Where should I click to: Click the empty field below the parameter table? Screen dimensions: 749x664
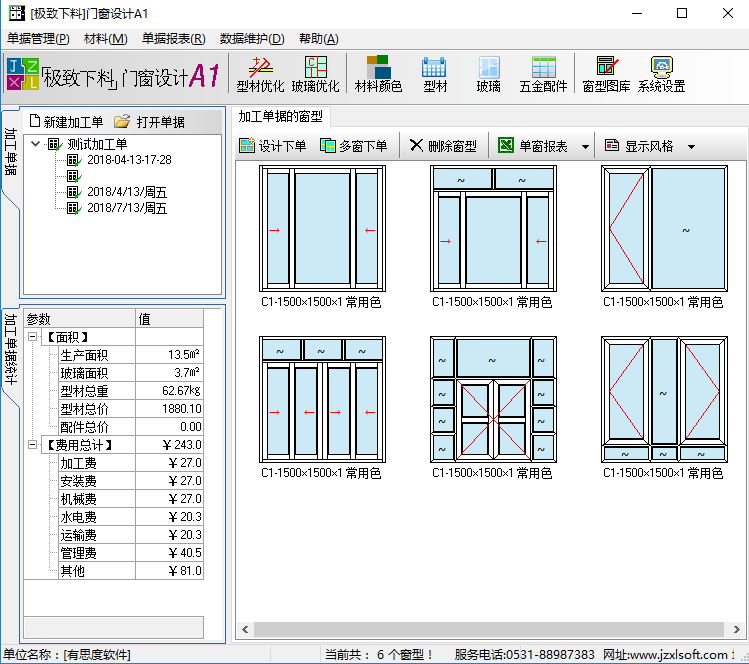coord(114,627)
